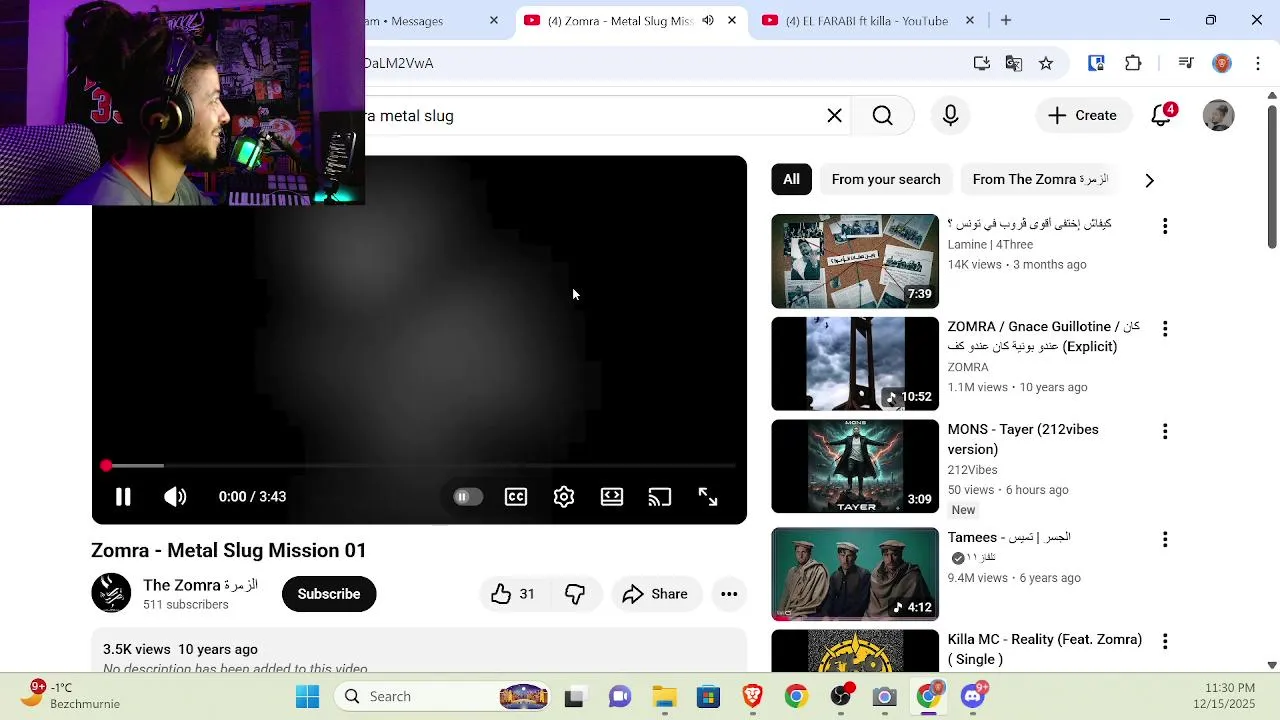Install app icon in address bar

(982, 63)
